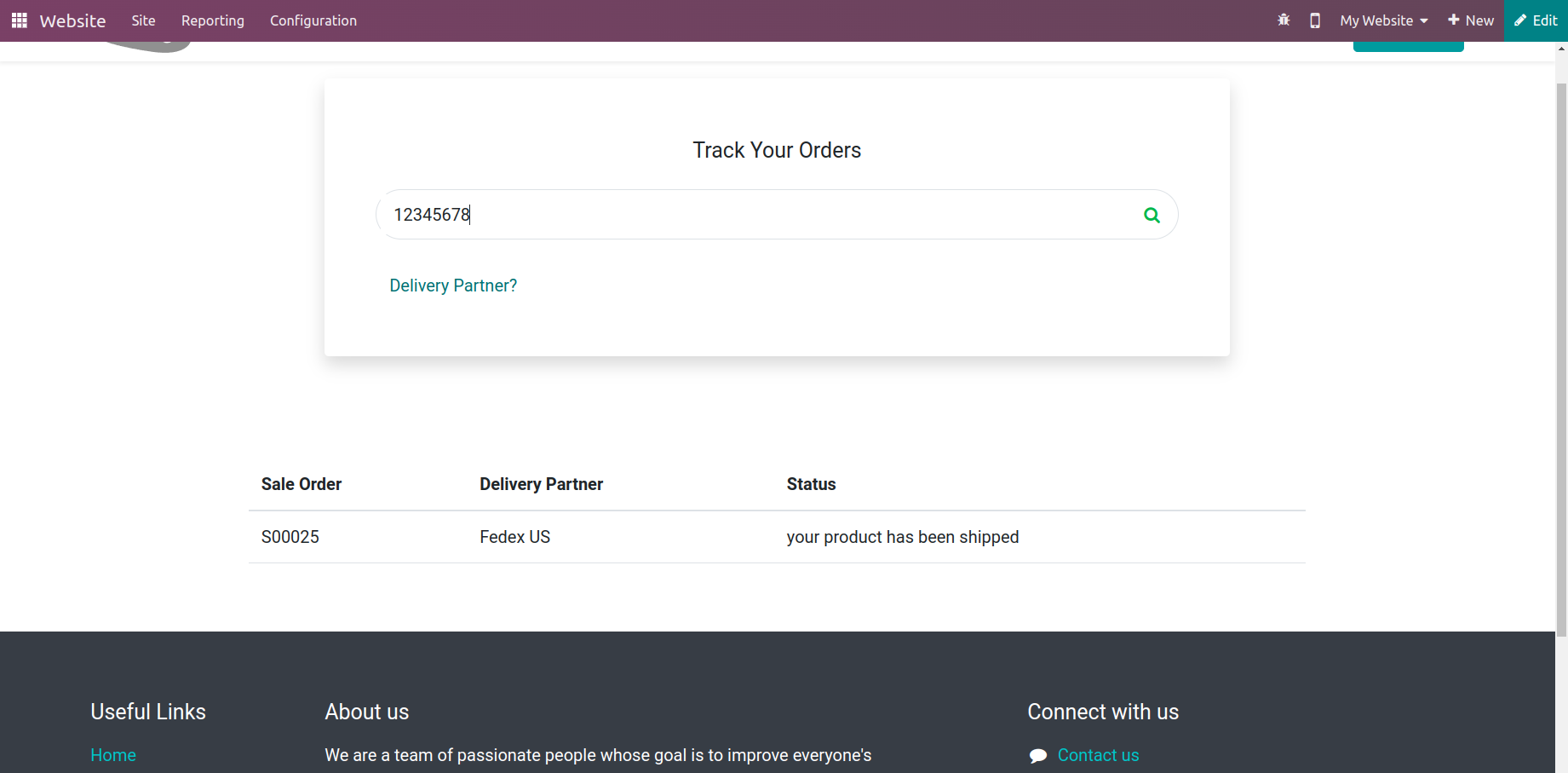Expand the My Website dropdown

point(1383,20)
